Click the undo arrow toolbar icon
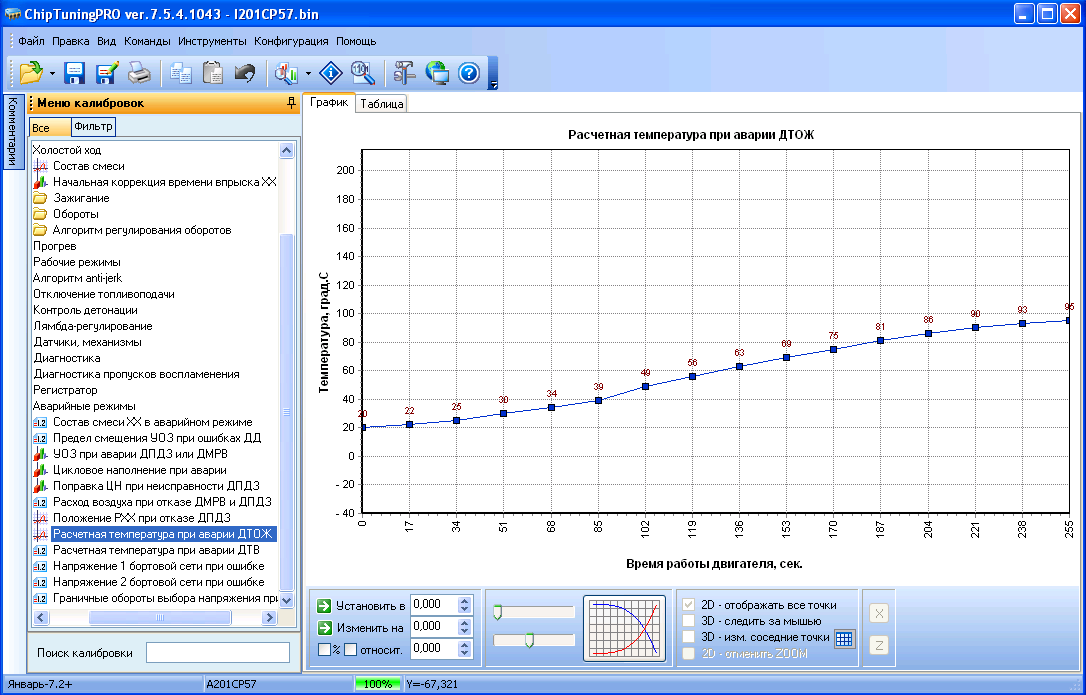The width and height of the screenshot is (1086, 695). click(x=245, y=73)
